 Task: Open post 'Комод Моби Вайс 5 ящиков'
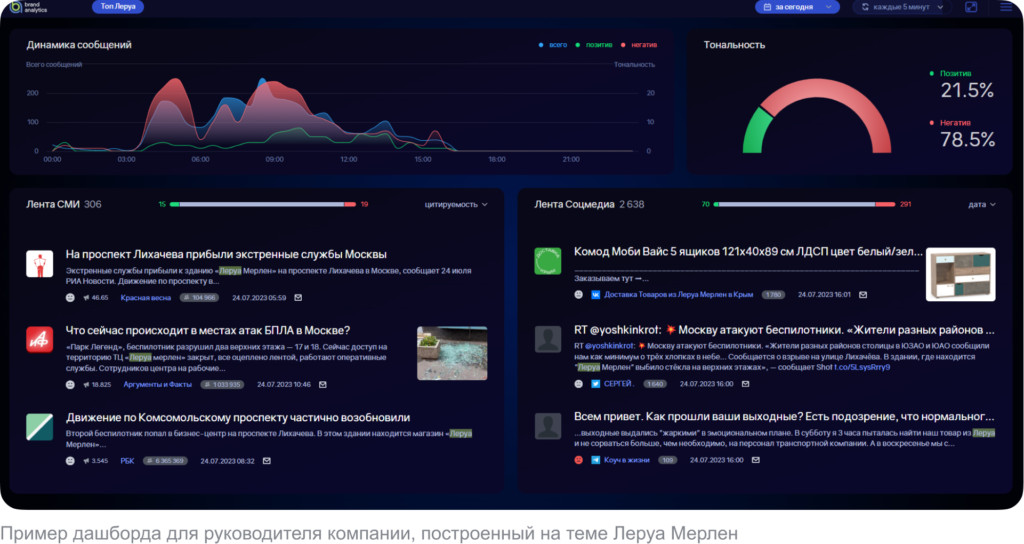pos(748,251)
